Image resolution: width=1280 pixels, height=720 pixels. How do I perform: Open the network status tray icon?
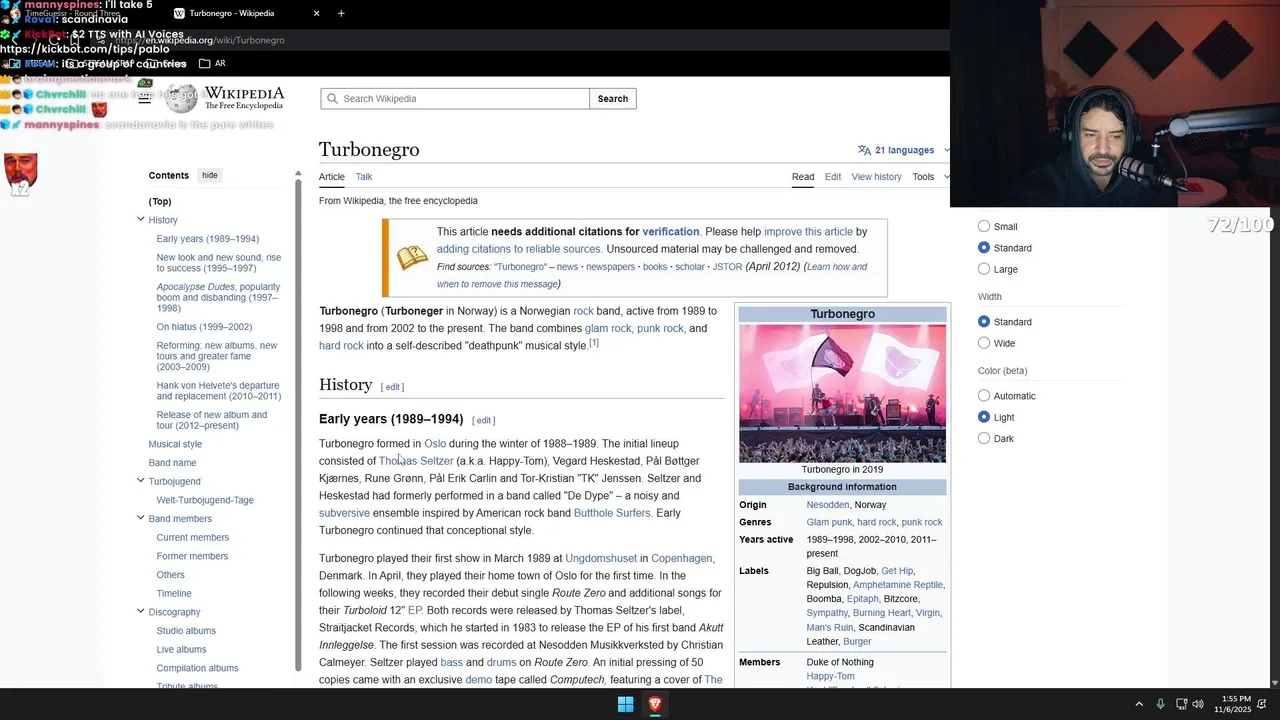(x=1181, y=704)
